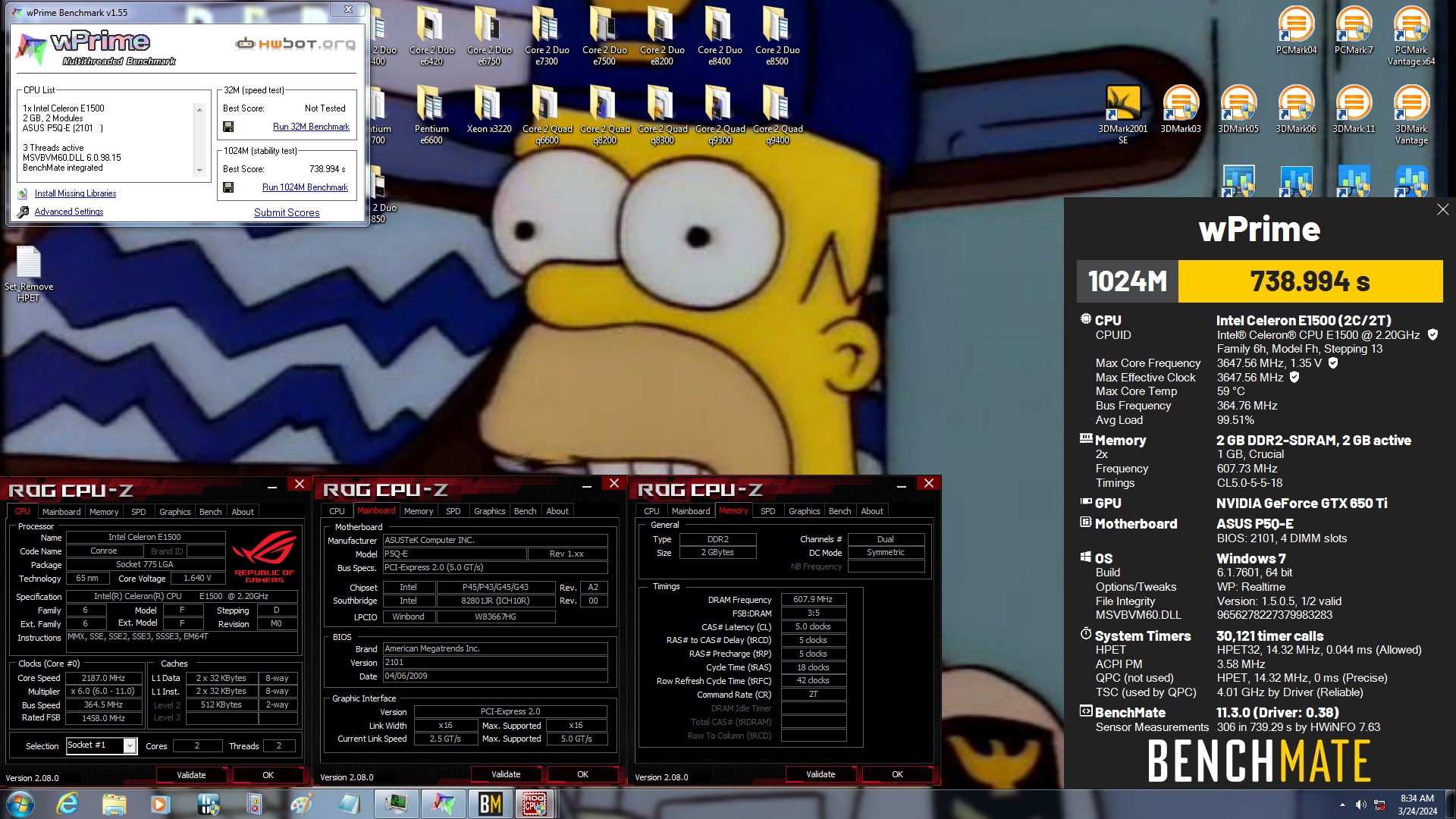Open the 3DMark 11 desktop shortcut
Viewport: 1456px width, 819px height.
point(1354,109)
